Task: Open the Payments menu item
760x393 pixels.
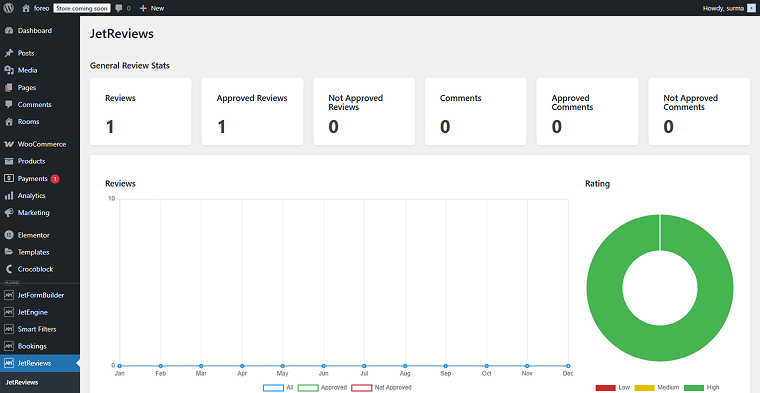Action: point(40,178)
